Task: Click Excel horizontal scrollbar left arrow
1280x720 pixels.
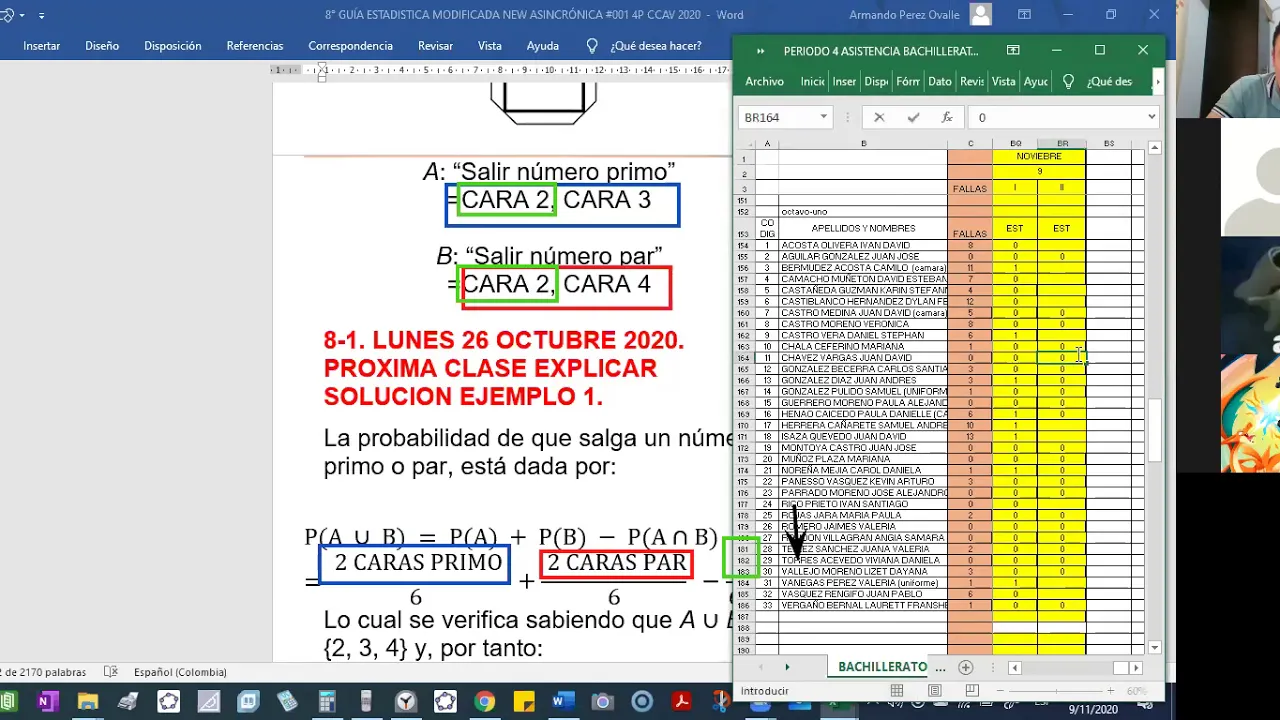Action: 1014,667
